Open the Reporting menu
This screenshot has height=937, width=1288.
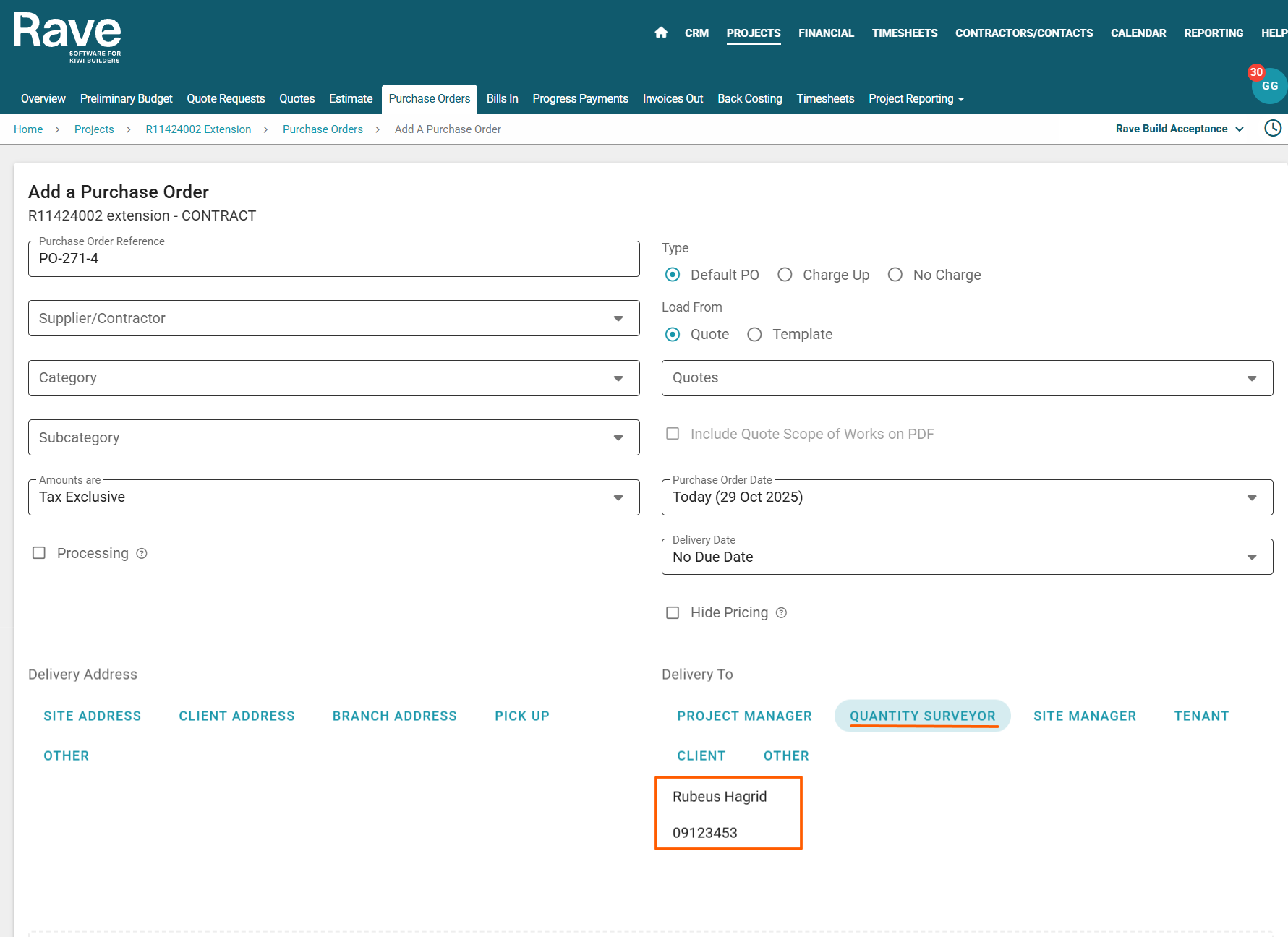coord(1214,33)
